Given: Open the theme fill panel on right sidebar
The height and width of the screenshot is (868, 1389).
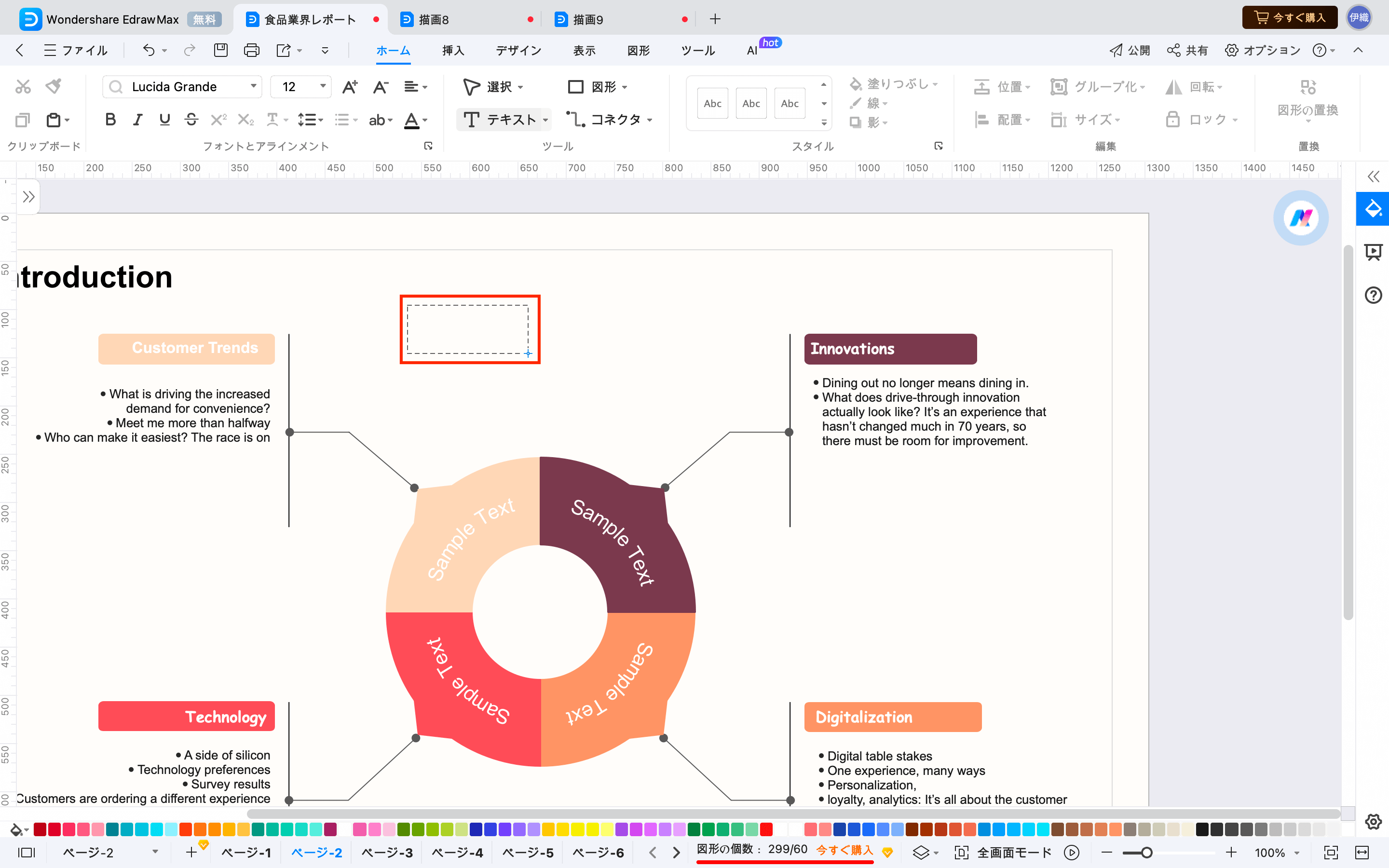Looking at the screenshot, I should coord(1373,208).
